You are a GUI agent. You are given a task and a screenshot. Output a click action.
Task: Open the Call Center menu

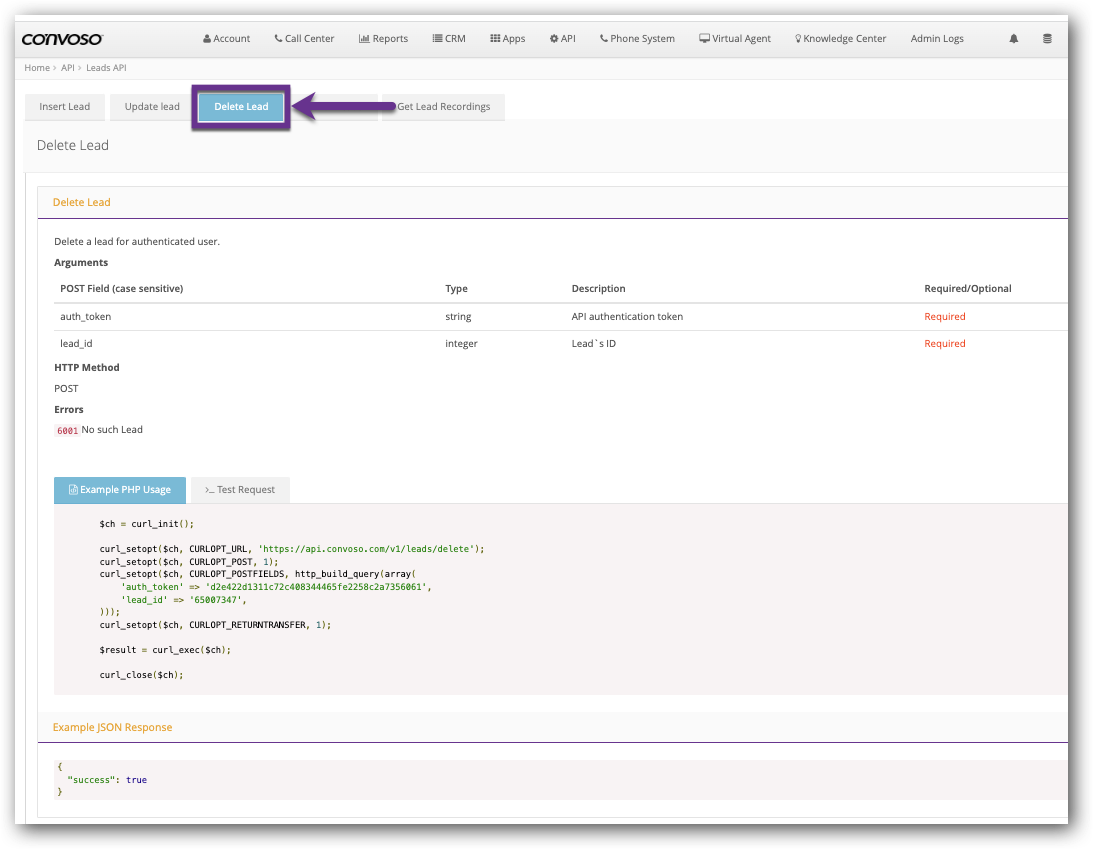pos(305,38)
